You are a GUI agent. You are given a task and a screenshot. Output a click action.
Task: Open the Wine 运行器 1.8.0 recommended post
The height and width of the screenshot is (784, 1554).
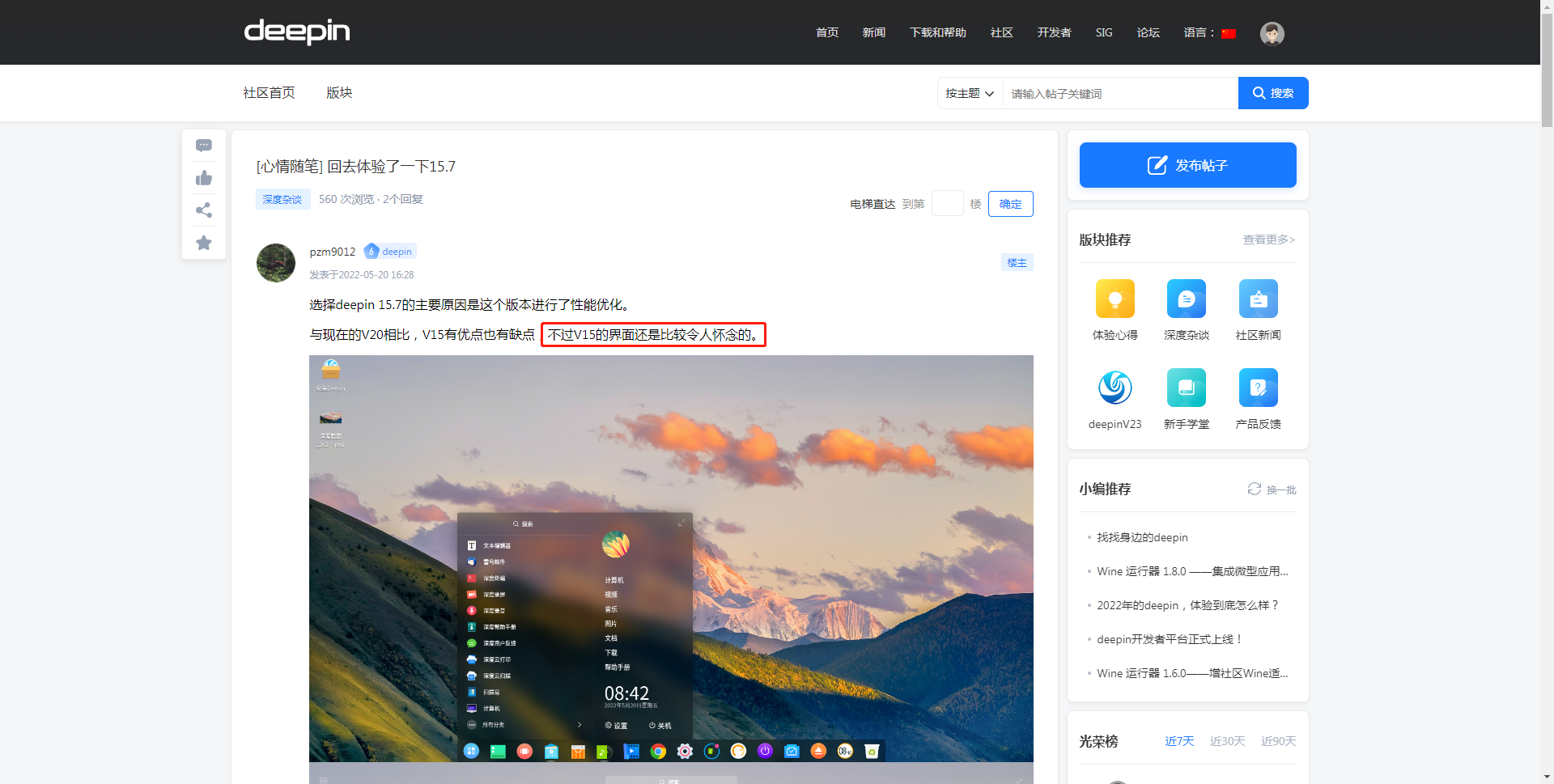(x=1192, y=571)
